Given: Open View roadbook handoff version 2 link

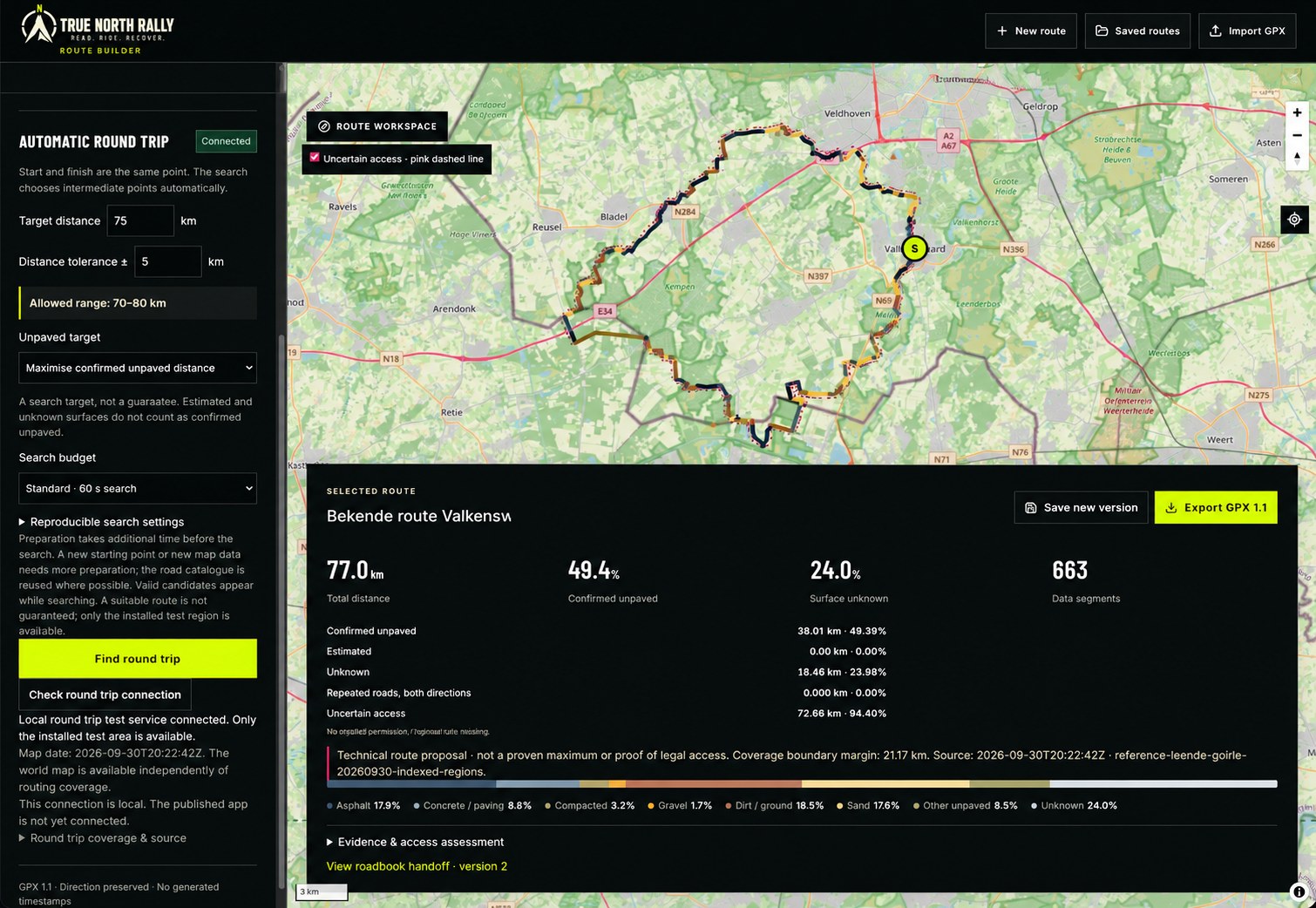Looking at the screenshot, I should coord(417,866).
